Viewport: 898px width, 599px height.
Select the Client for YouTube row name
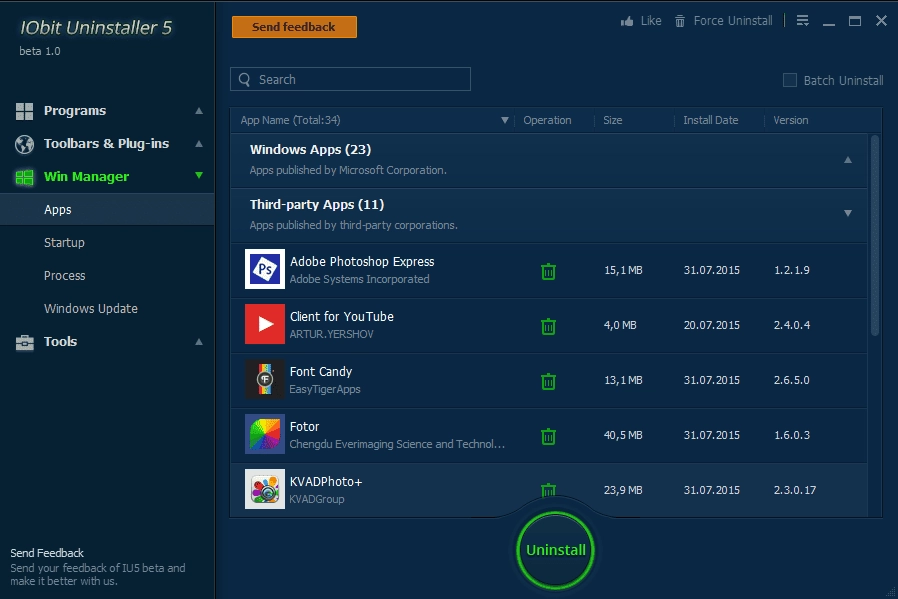341,317
